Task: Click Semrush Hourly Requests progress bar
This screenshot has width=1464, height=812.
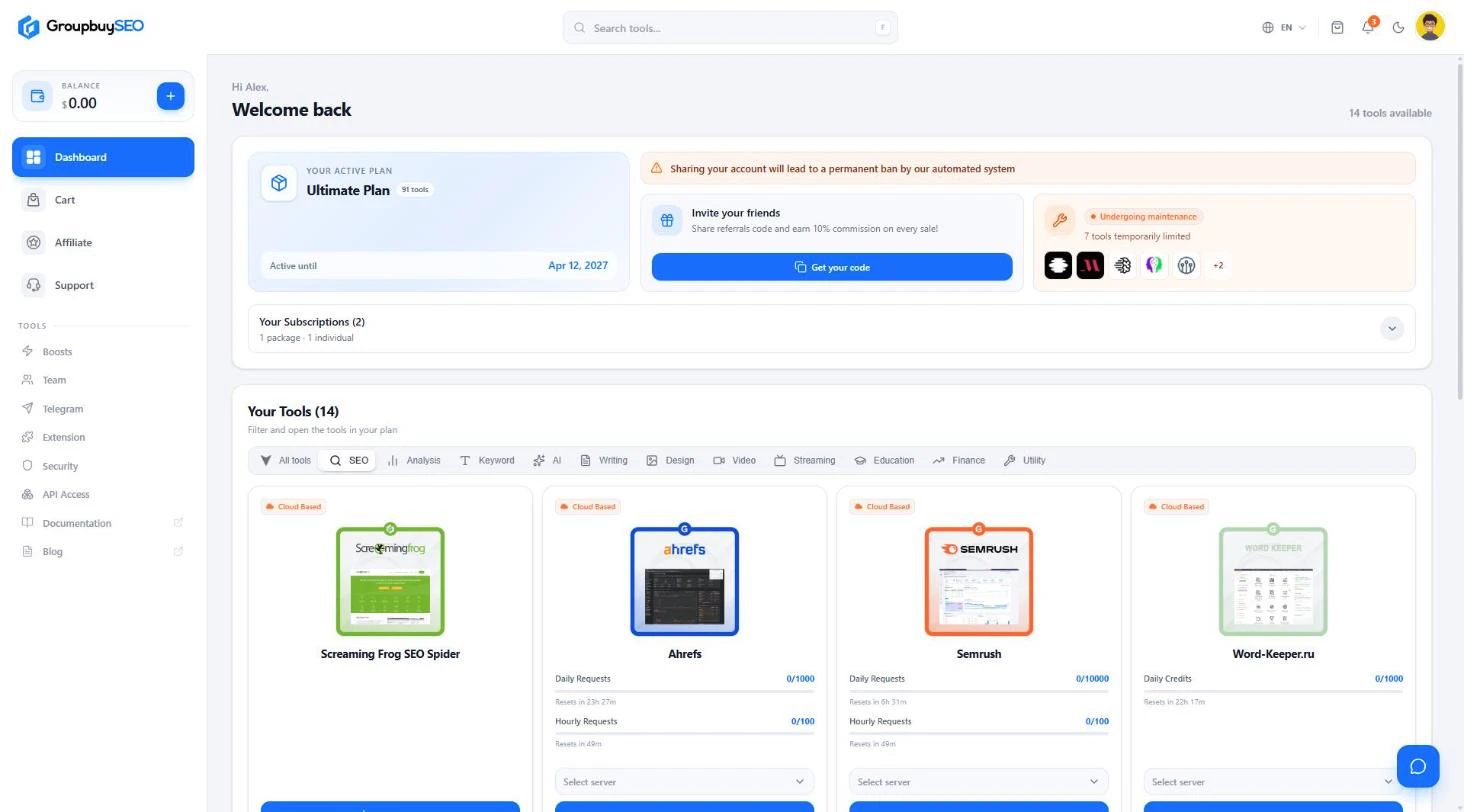Action: pyautogui.click(x=979, y=733)
